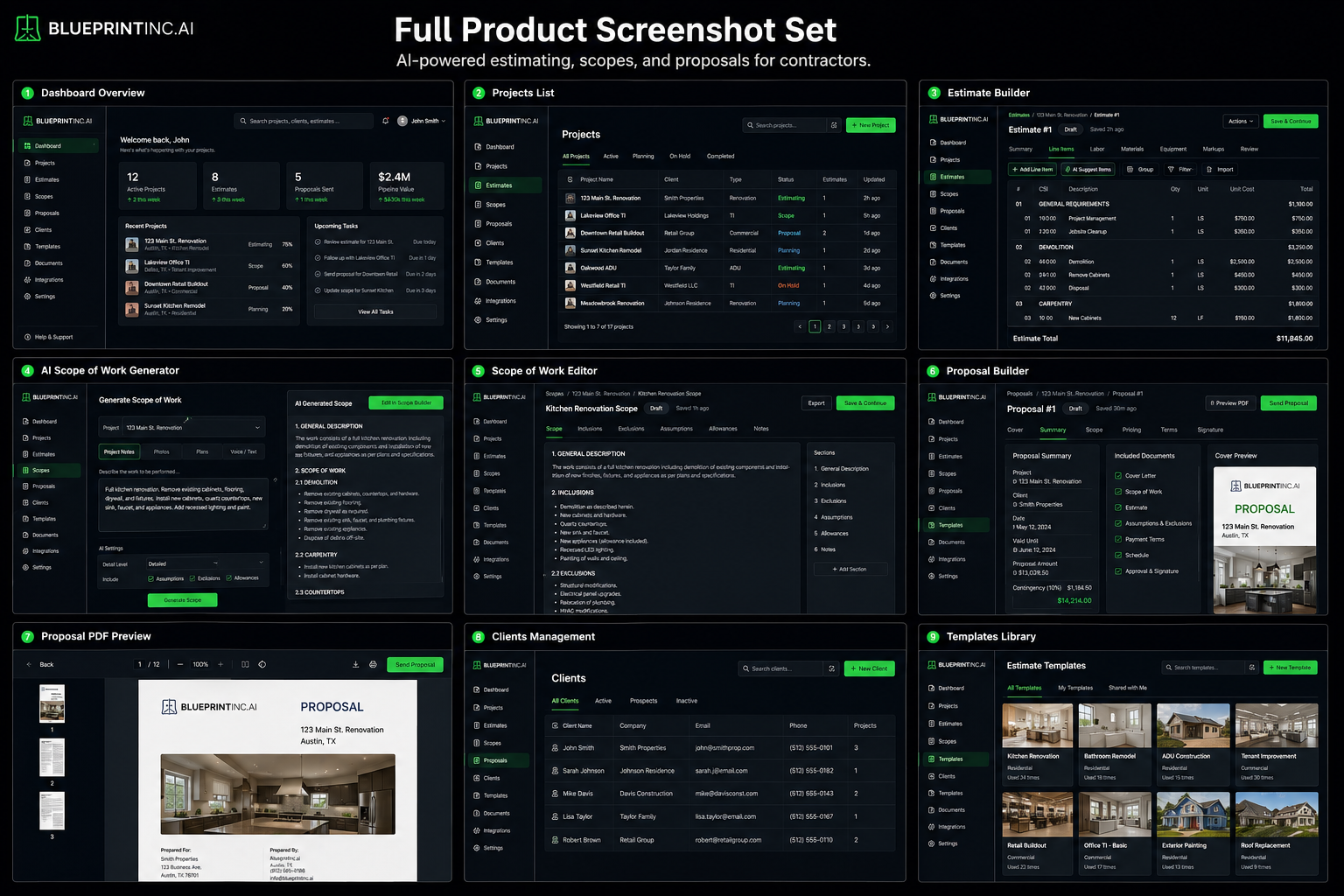Screen dimensions: 1344x896
Task: Open the Inclusions tab in Scope of Work Editor
Action: 590,429
